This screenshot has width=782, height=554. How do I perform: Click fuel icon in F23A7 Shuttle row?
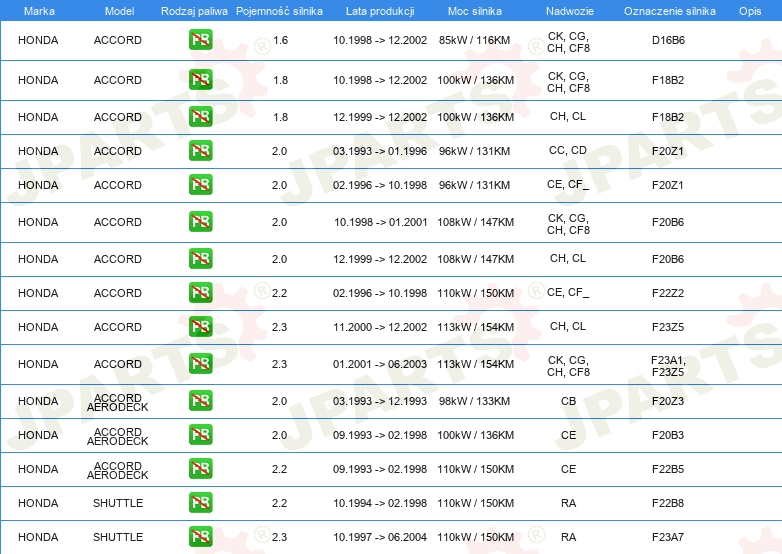[200, 537]
